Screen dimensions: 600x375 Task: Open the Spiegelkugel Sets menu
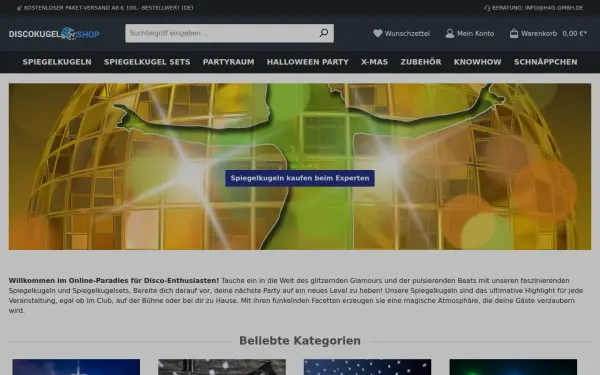click(x=147, y=62)
